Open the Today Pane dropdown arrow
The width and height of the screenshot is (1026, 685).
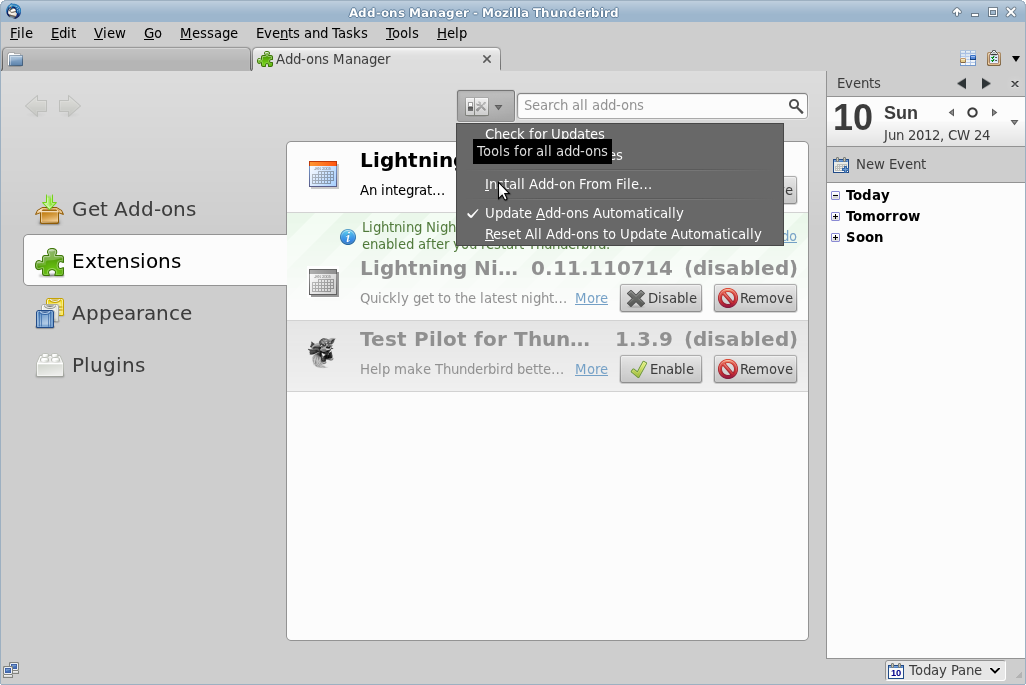click(x=995, y=671)
